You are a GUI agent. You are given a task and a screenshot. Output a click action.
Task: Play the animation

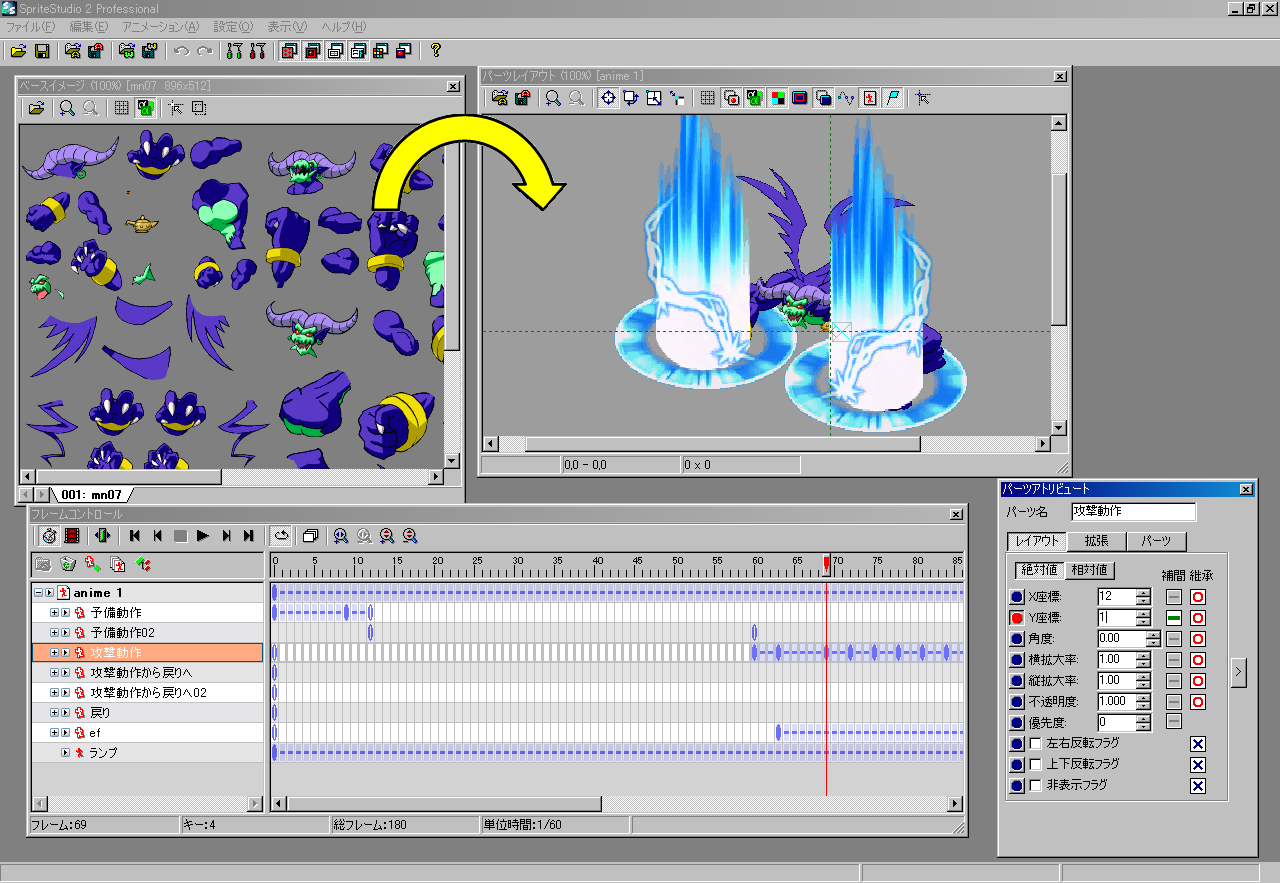[x=203, y=536]
